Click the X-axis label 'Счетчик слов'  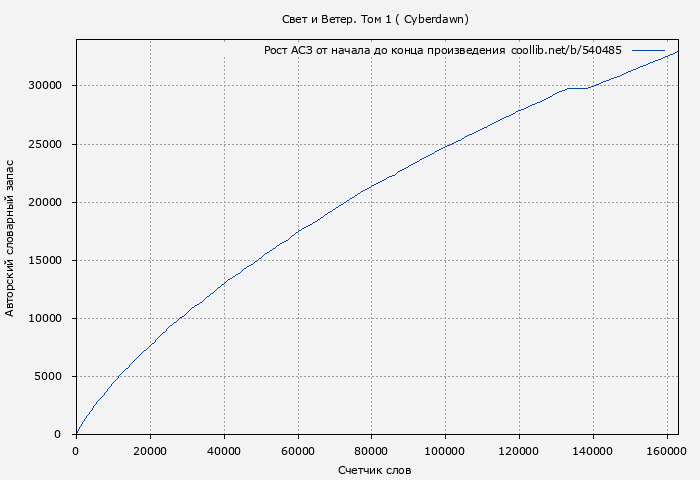(x=374, y=469)
